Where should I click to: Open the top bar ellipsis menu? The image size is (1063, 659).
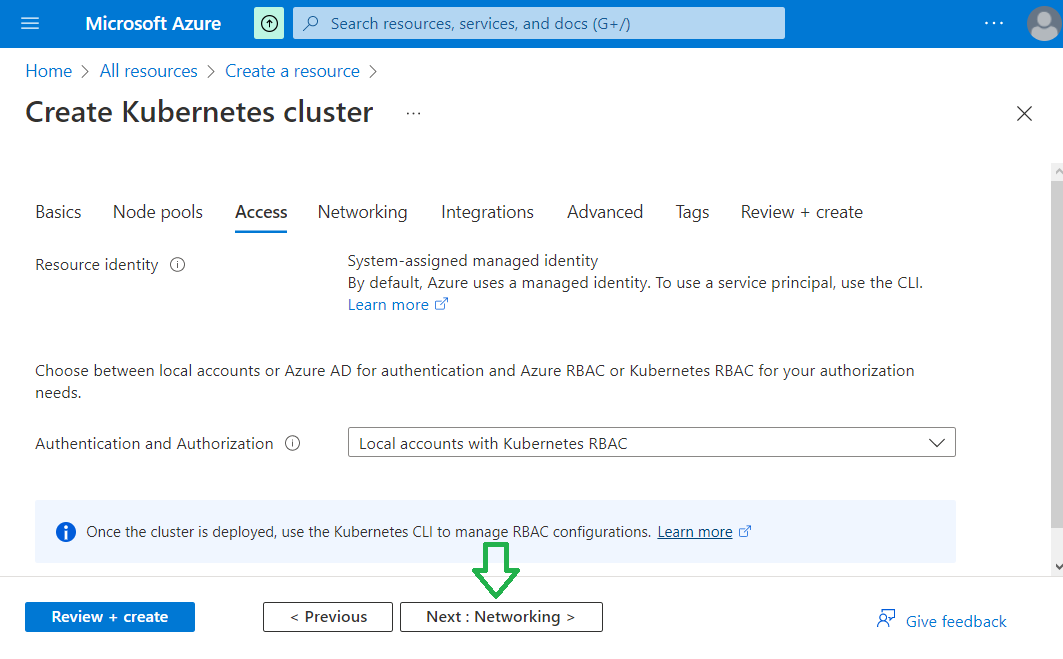pyautogui.click(x=994, y=24)
